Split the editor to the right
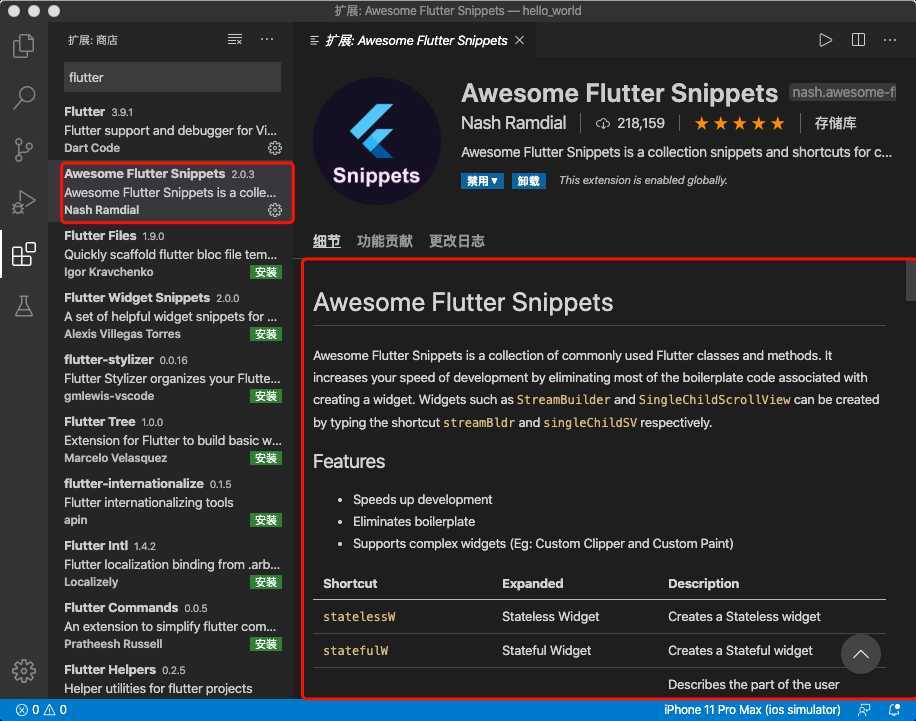The width and height of the screenshot is (916, 721). (x=858, y=40)
